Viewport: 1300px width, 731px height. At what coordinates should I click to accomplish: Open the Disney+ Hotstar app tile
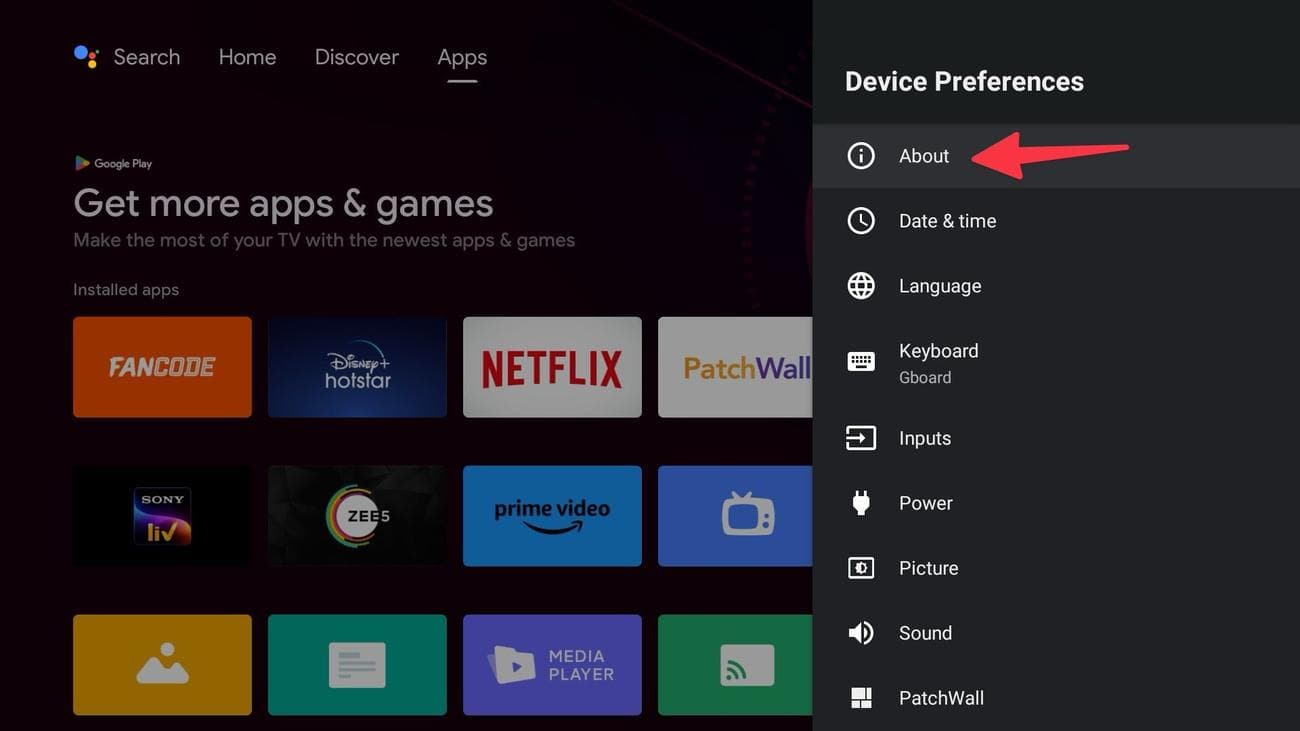pyautogui.click(x=357, y=366)
